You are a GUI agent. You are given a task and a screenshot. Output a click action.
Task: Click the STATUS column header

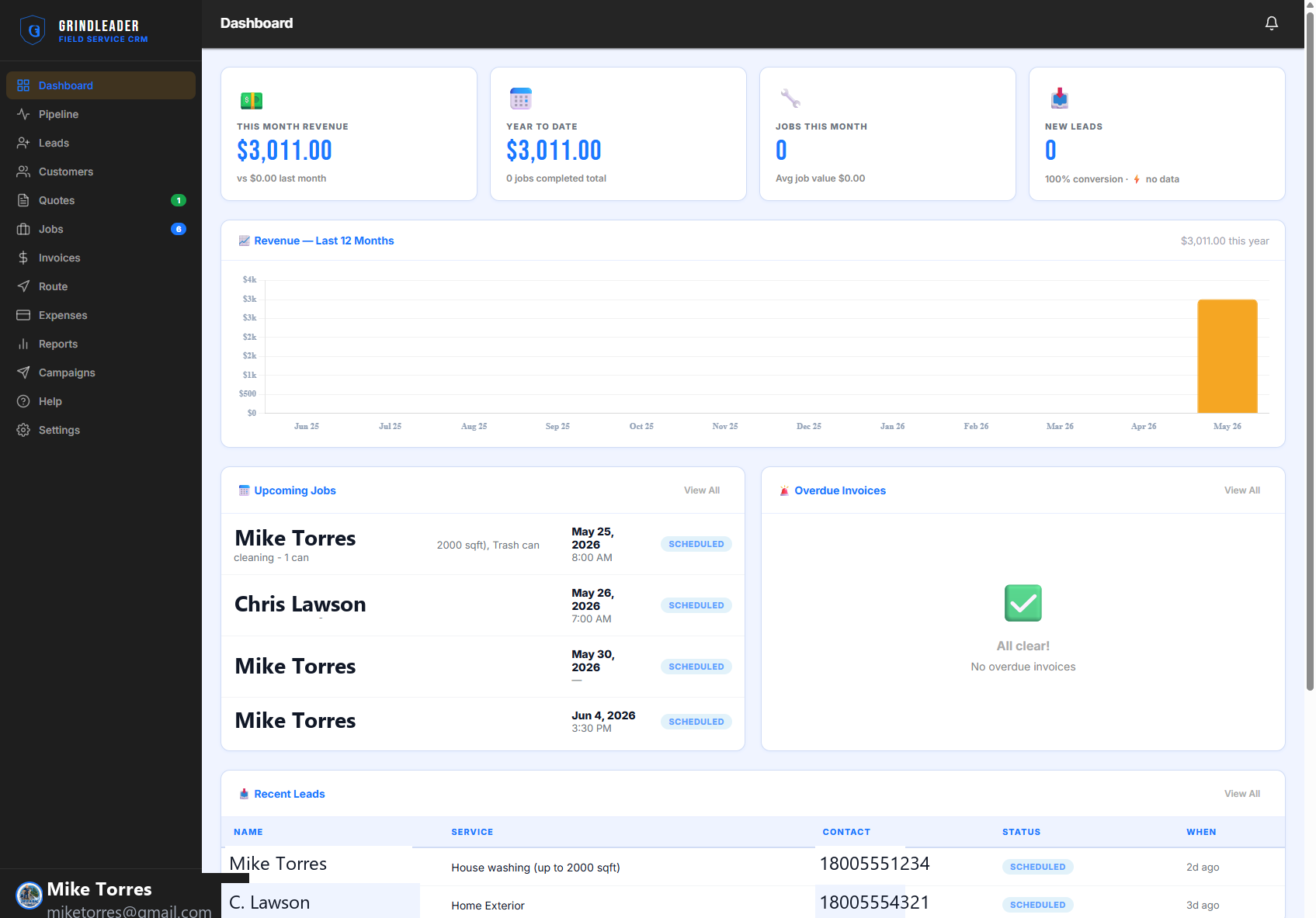point(1021,832)
